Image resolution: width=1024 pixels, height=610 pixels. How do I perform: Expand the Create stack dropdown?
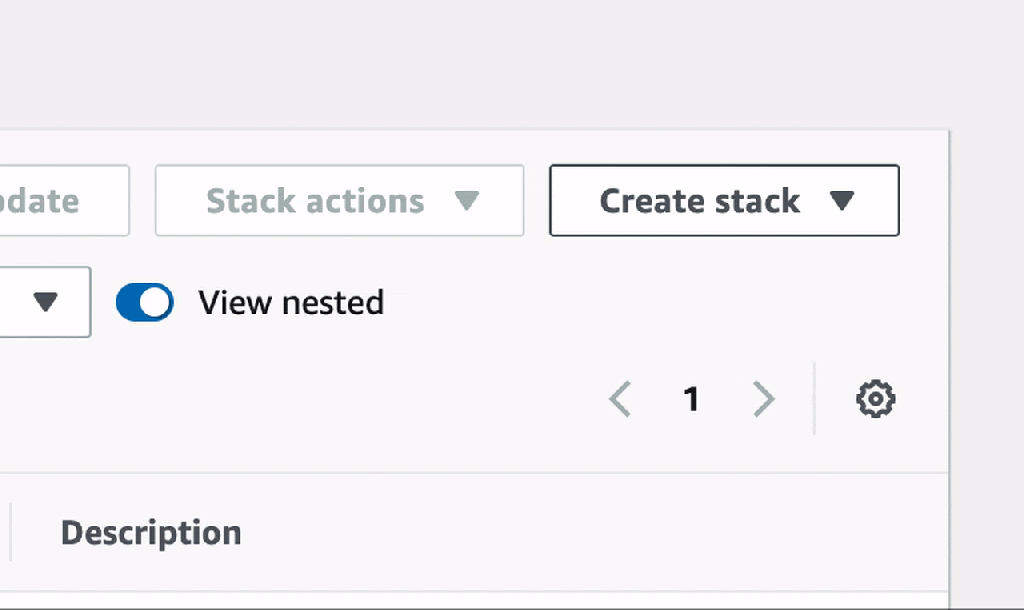[724, 201]
